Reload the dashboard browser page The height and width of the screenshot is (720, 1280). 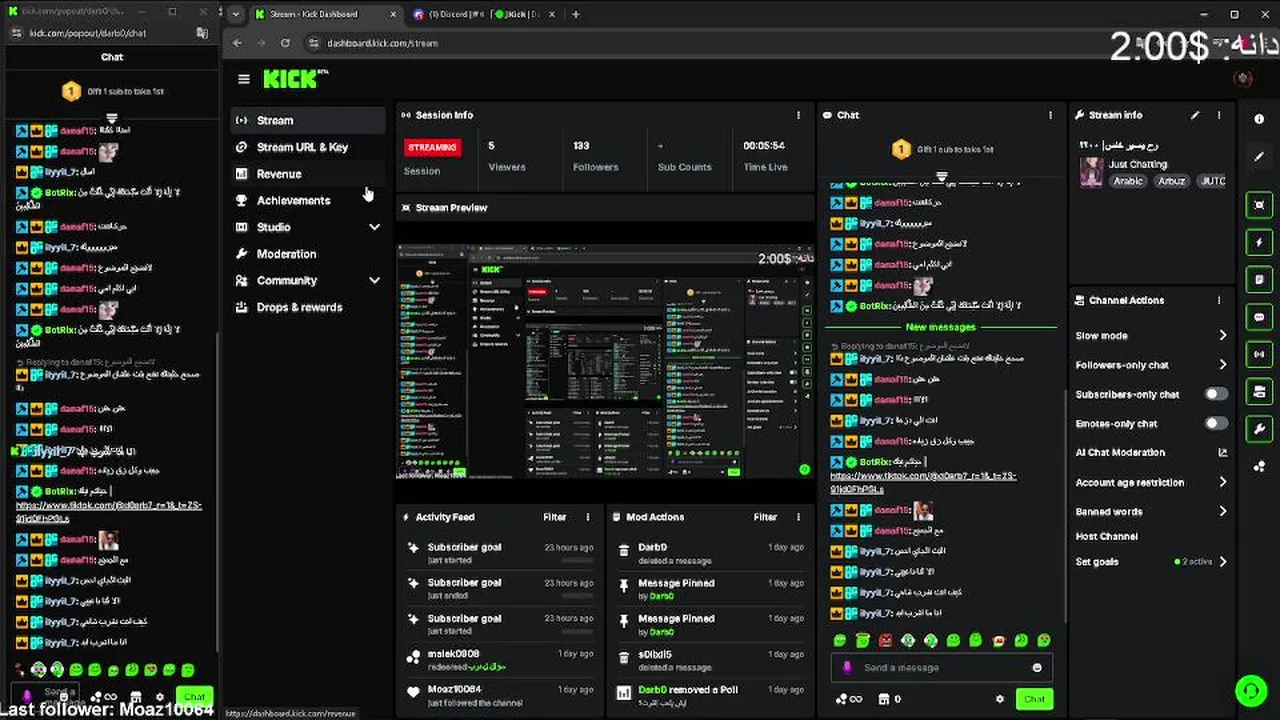pos(286,43)
